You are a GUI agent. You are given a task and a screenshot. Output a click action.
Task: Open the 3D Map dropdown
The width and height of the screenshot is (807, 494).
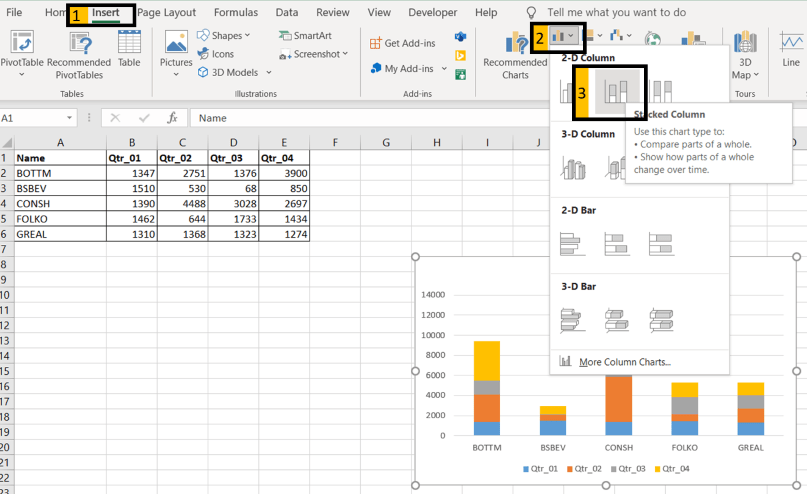[x=745, y=55]
